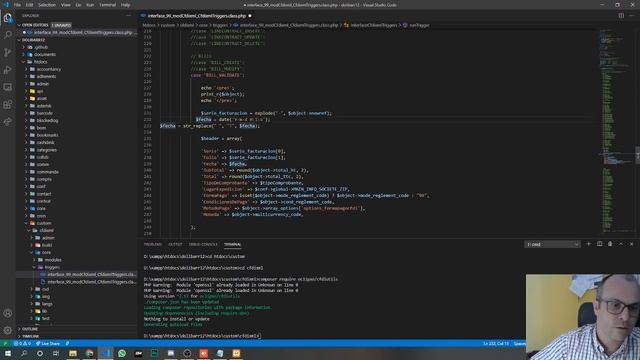640x360 pixels.
Task: Switch to the Output panel tab
Action: (x=175, y=244)
